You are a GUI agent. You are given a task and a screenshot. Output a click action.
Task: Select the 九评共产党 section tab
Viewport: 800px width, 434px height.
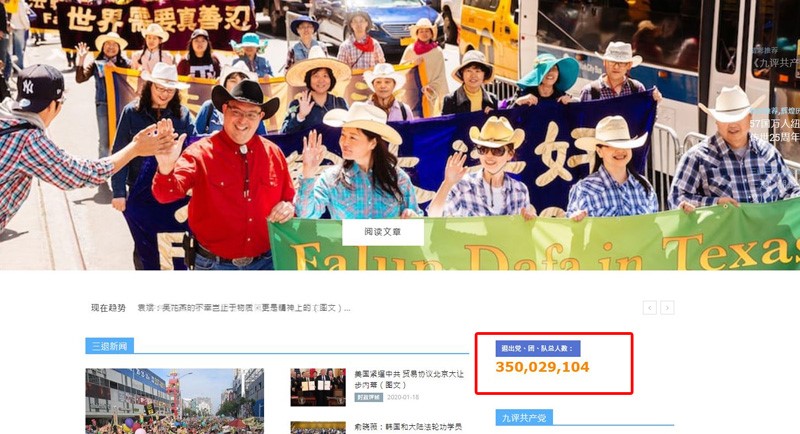524,418
